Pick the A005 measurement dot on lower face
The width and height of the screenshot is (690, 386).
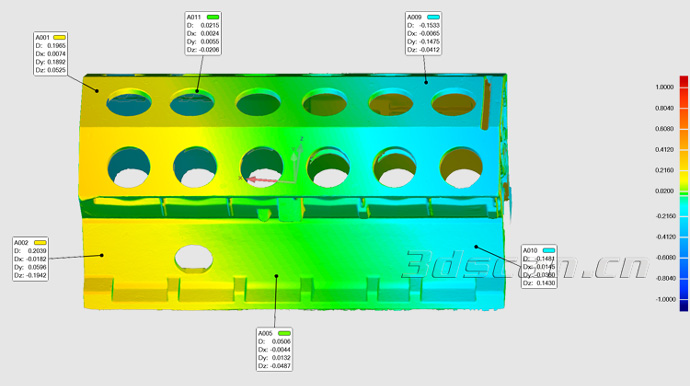point(276,276)
